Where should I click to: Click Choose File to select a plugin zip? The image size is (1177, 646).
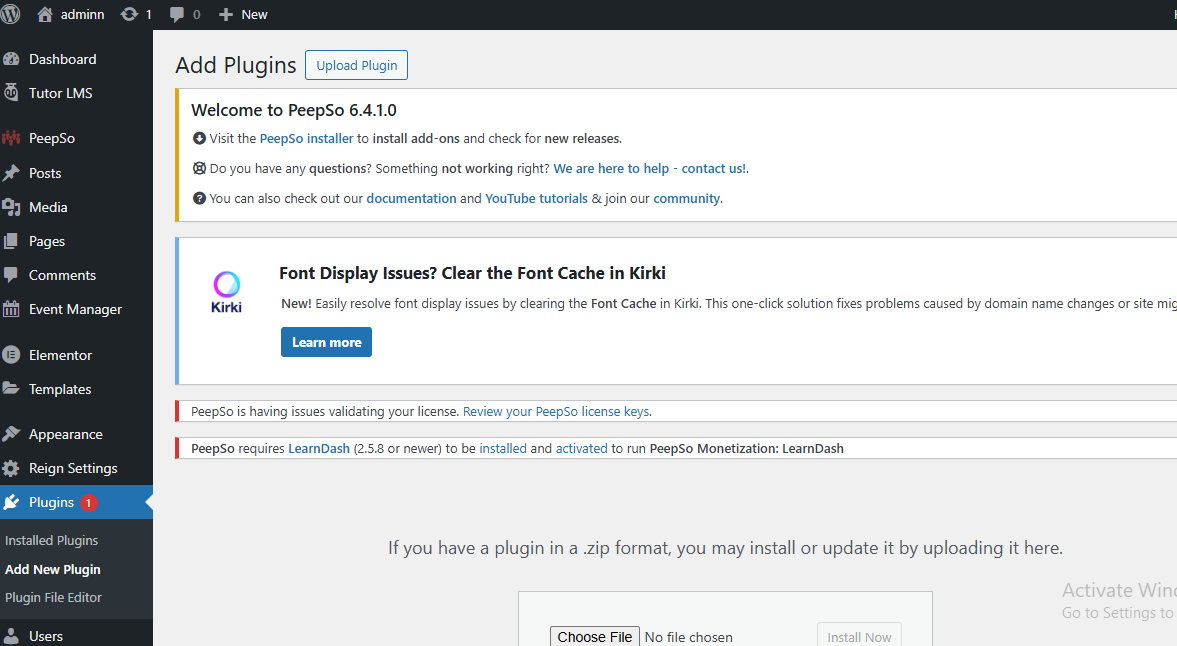[594, 636]
